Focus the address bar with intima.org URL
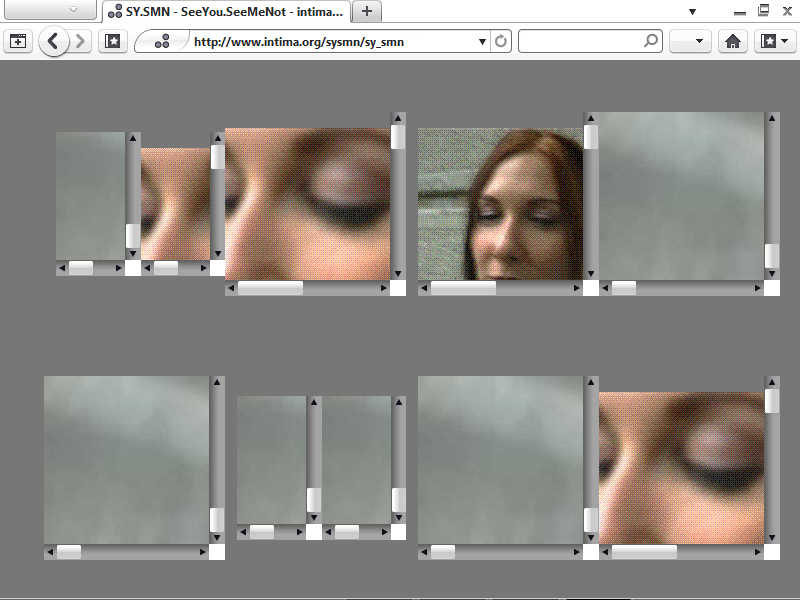Viewport: 800px width, 600px height. point(330,42)
